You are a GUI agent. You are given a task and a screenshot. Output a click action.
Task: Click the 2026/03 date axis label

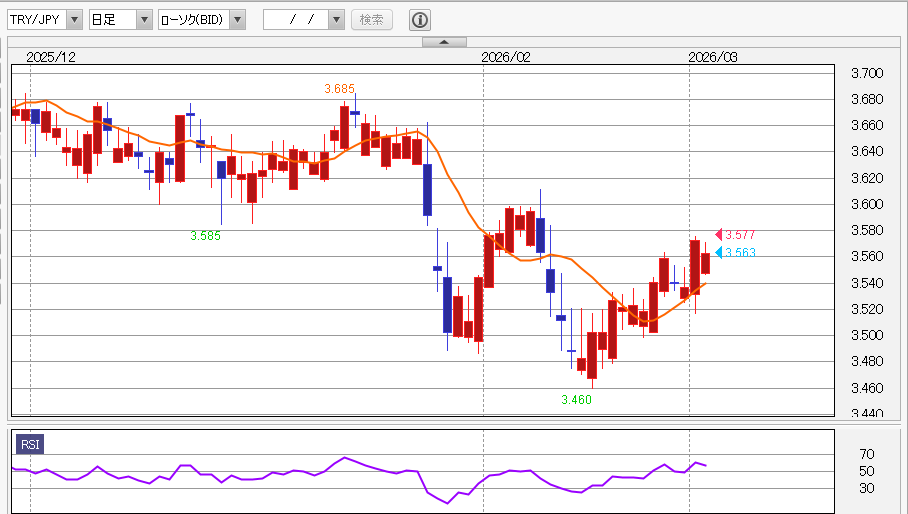[713, 57]
